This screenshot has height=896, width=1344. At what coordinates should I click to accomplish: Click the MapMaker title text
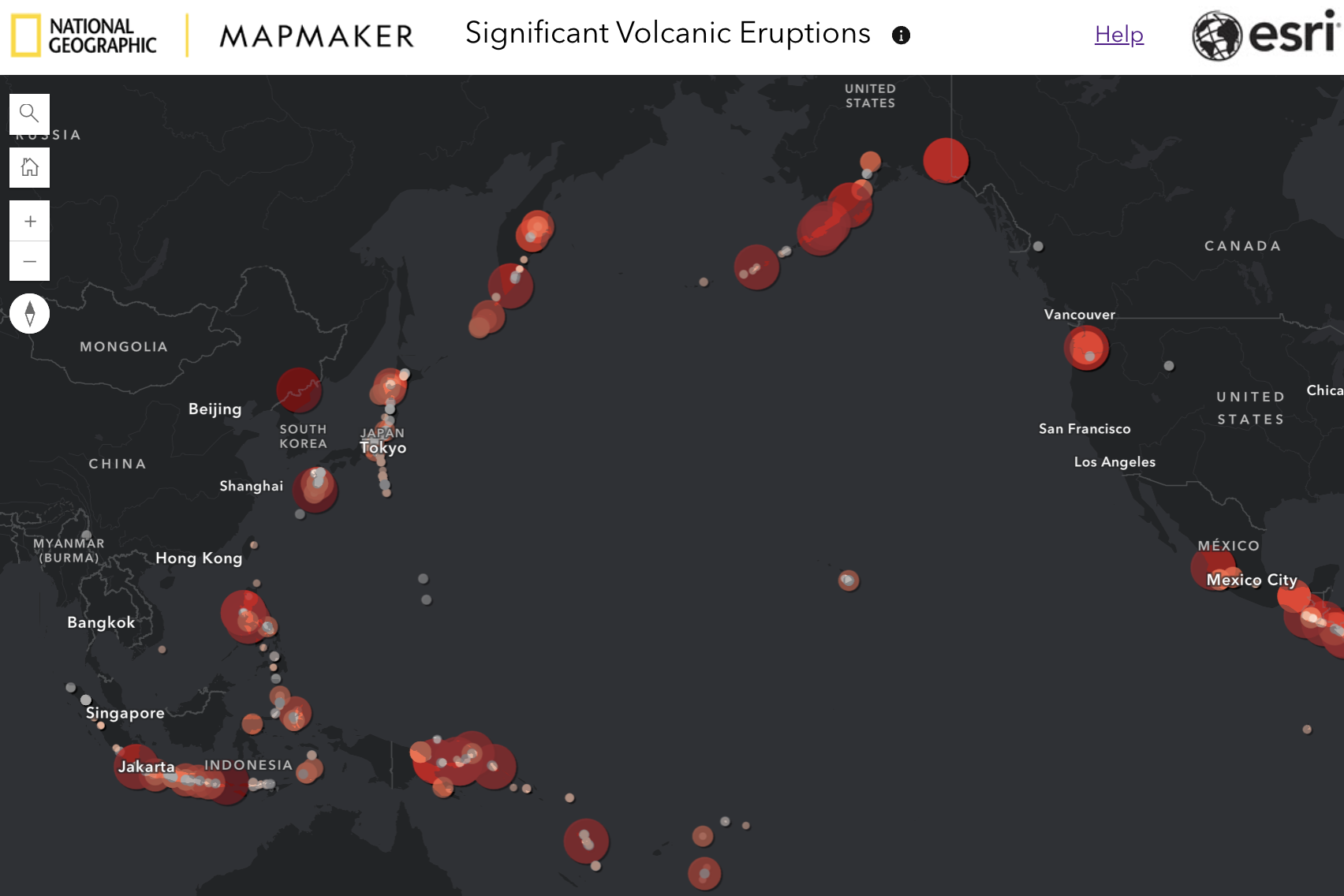click(x=316, y=36)
